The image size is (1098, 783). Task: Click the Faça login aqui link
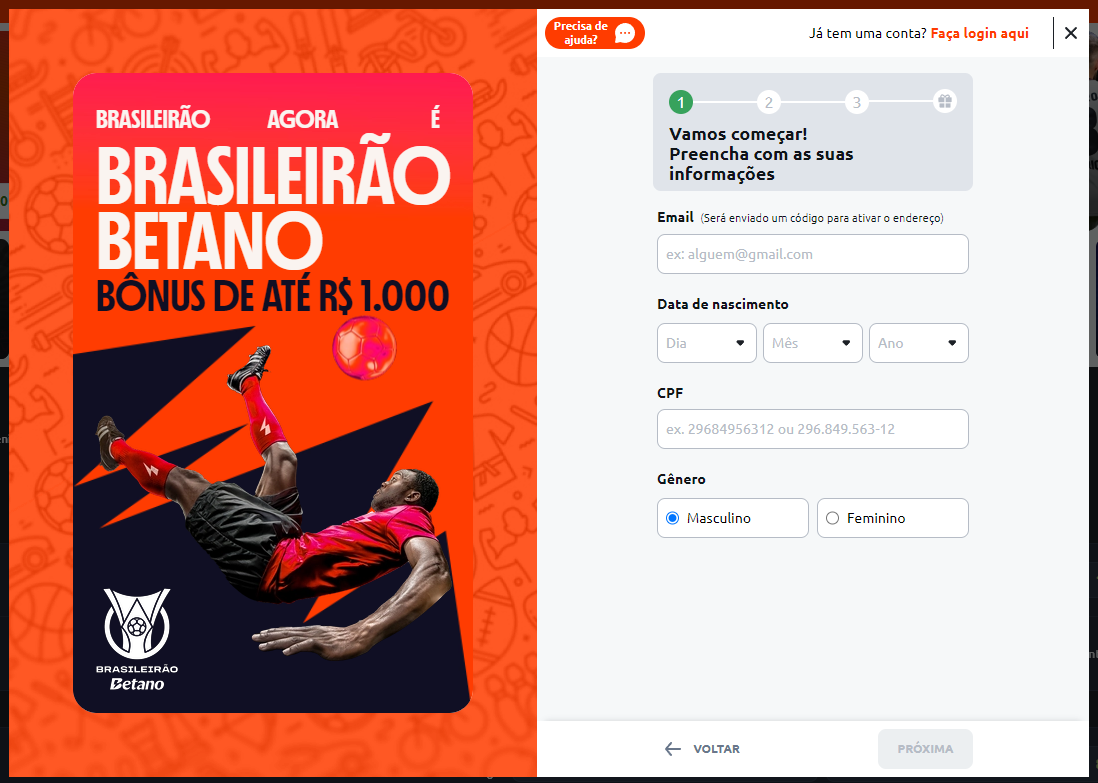click(x=980, y=33)
